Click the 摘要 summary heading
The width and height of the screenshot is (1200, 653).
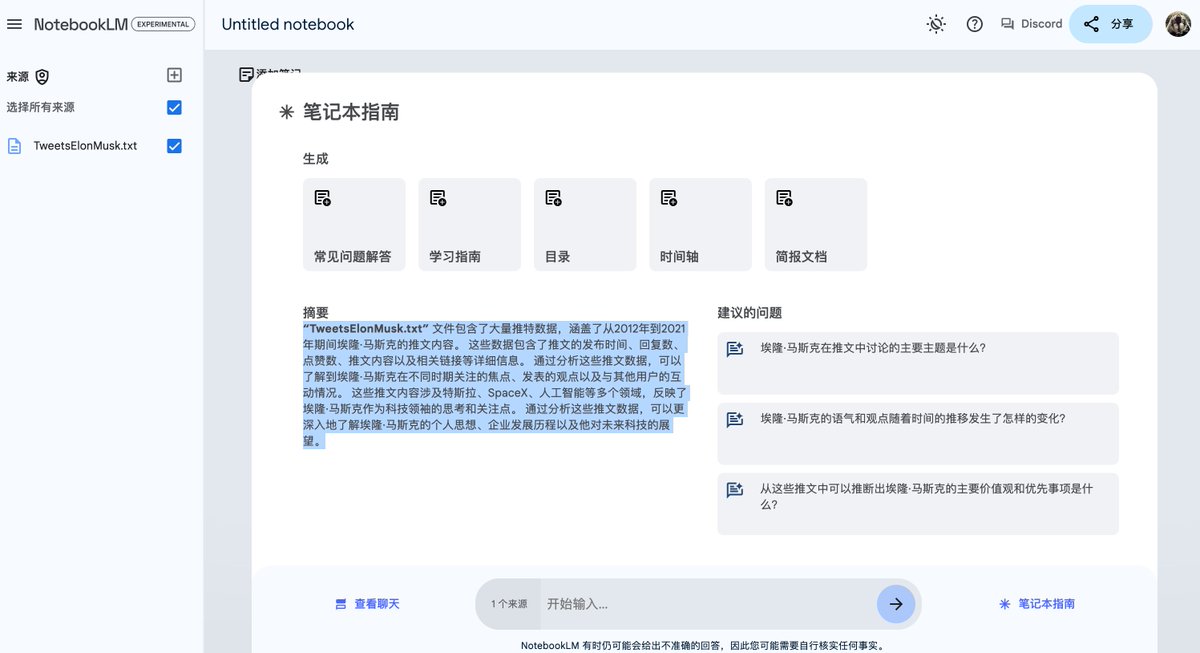click(x=316, y=312)
